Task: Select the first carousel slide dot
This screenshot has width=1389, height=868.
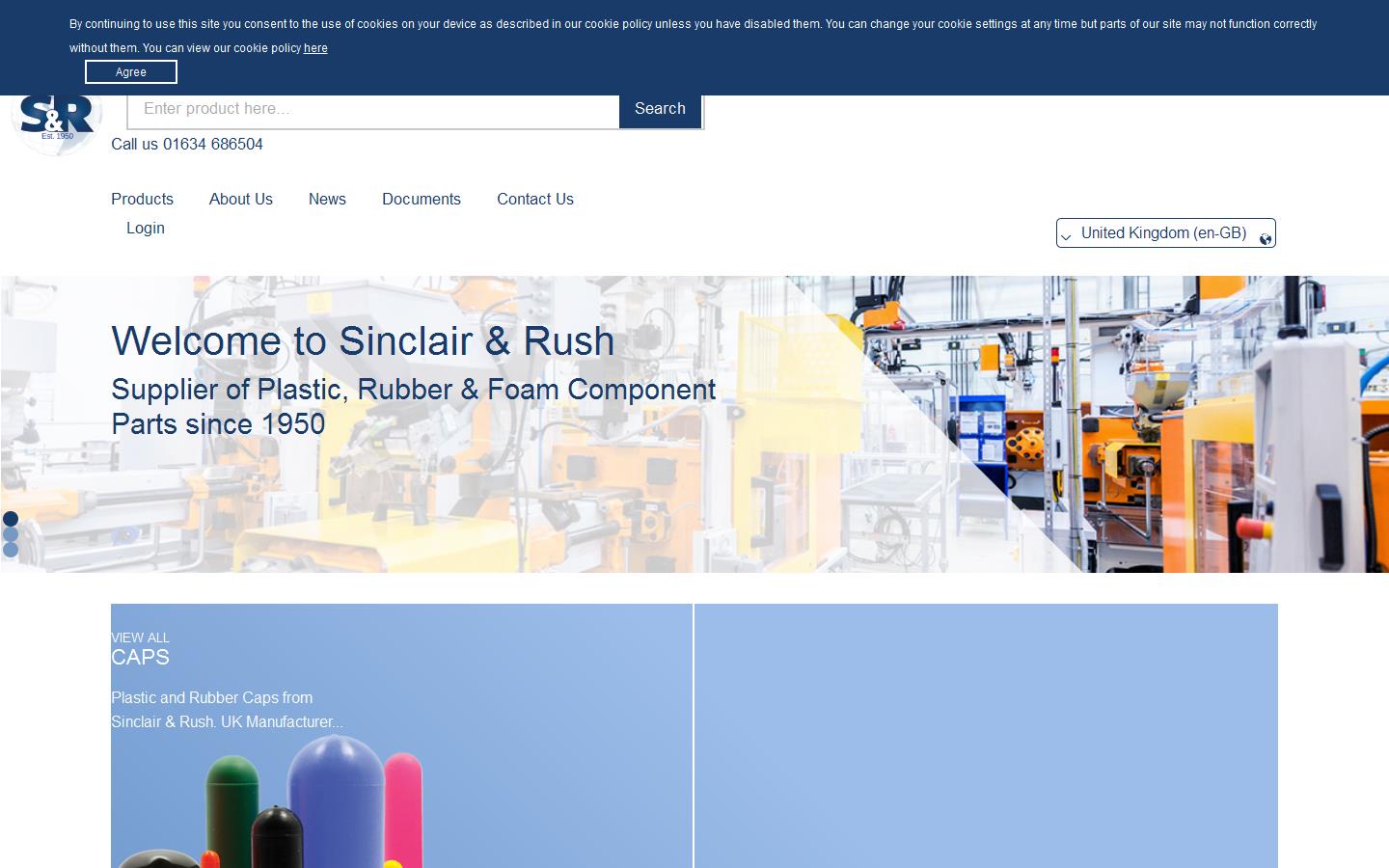Action: click(x=11, y=519)
